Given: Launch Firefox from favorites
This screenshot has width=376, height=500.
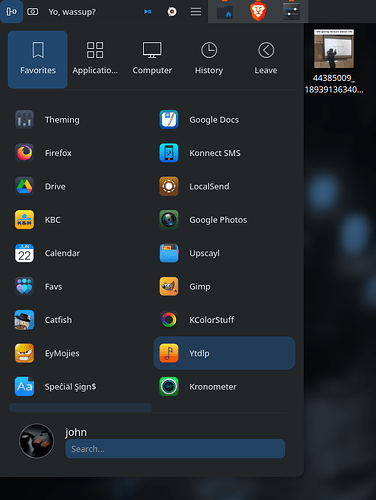Looking at the screenshot, I should (x=24, y=153).
